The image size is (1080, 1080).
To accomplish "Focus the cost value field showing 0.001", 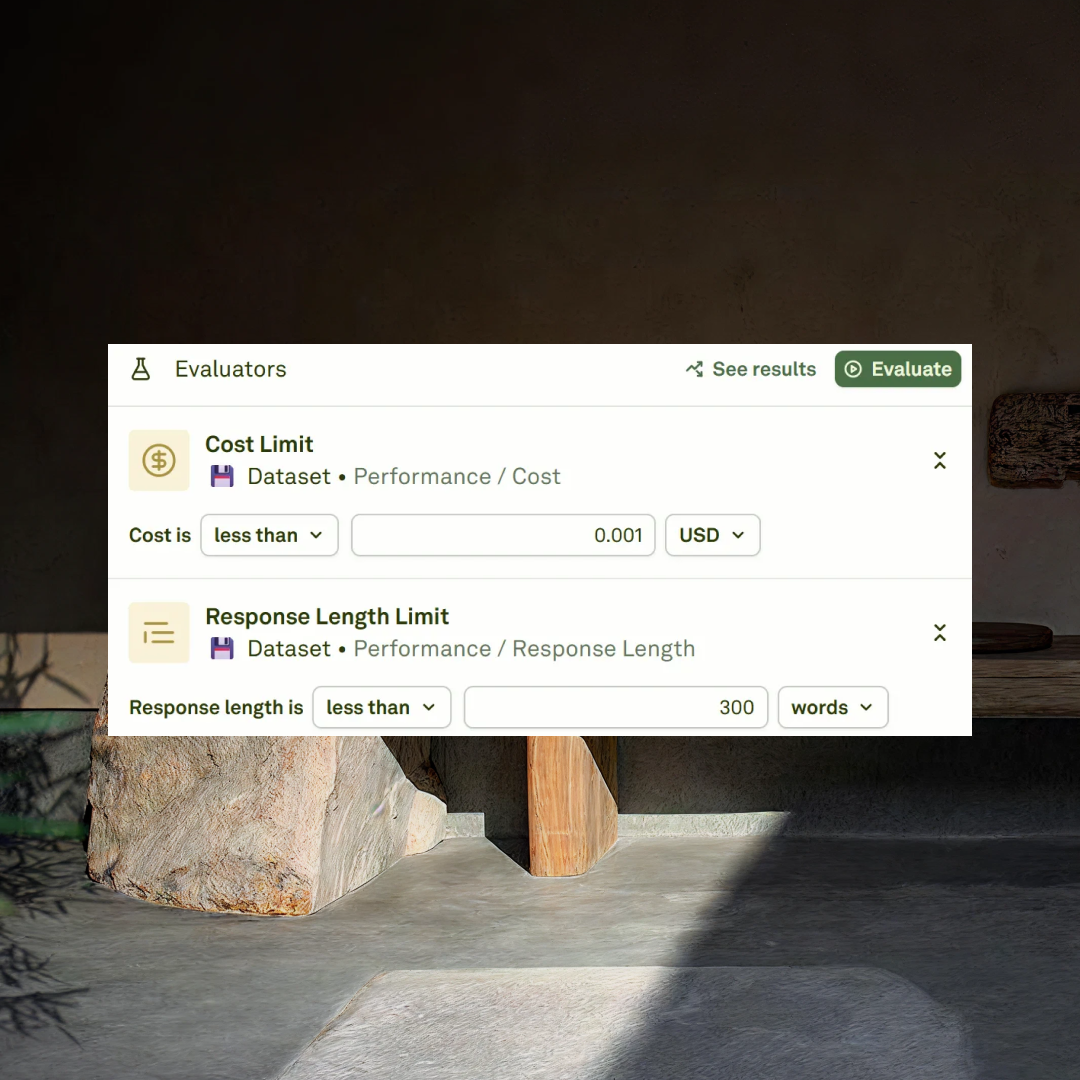I will [x=503, y=535].
